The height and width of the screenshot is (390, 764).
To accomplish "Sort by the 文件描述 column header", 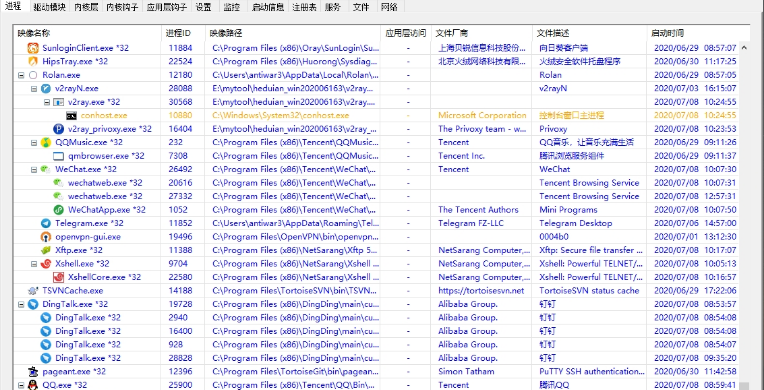I will (x=590, y=33).
